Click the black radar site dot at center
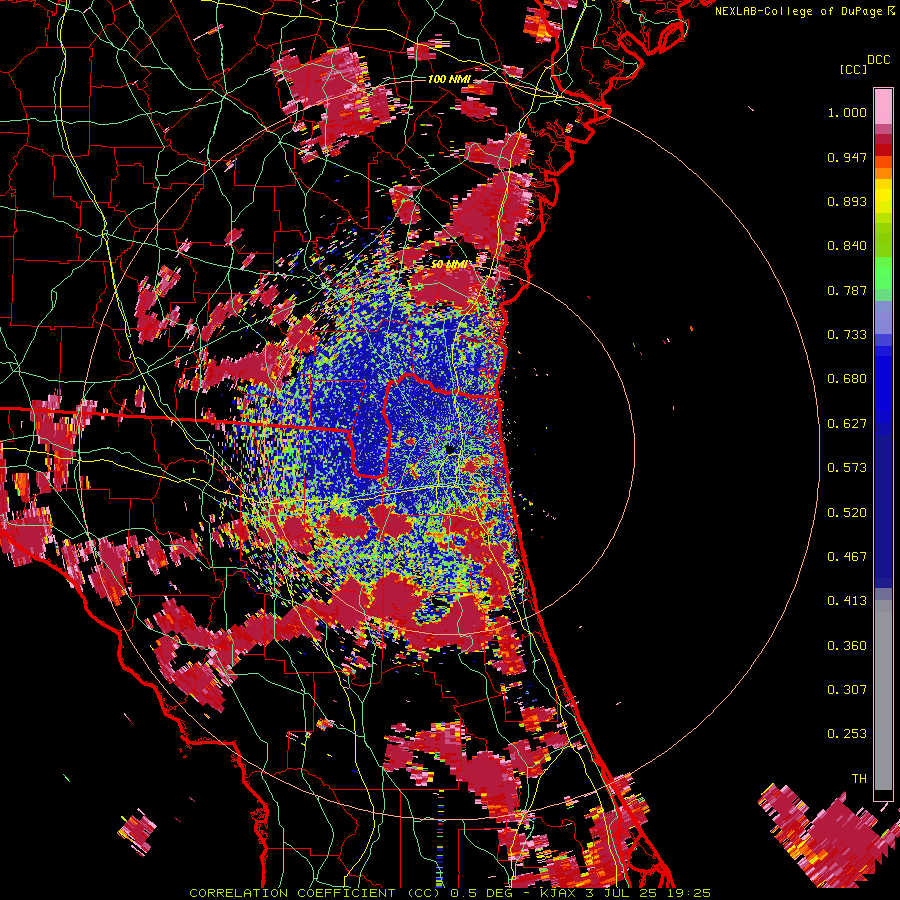Viewport: 900px width, 900px height. click(451, 449)
